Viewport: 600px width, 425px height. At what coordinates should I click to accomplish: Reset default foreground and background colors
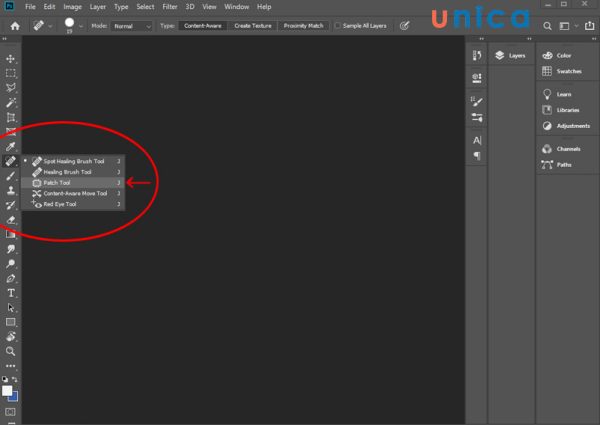click(5, 379)
